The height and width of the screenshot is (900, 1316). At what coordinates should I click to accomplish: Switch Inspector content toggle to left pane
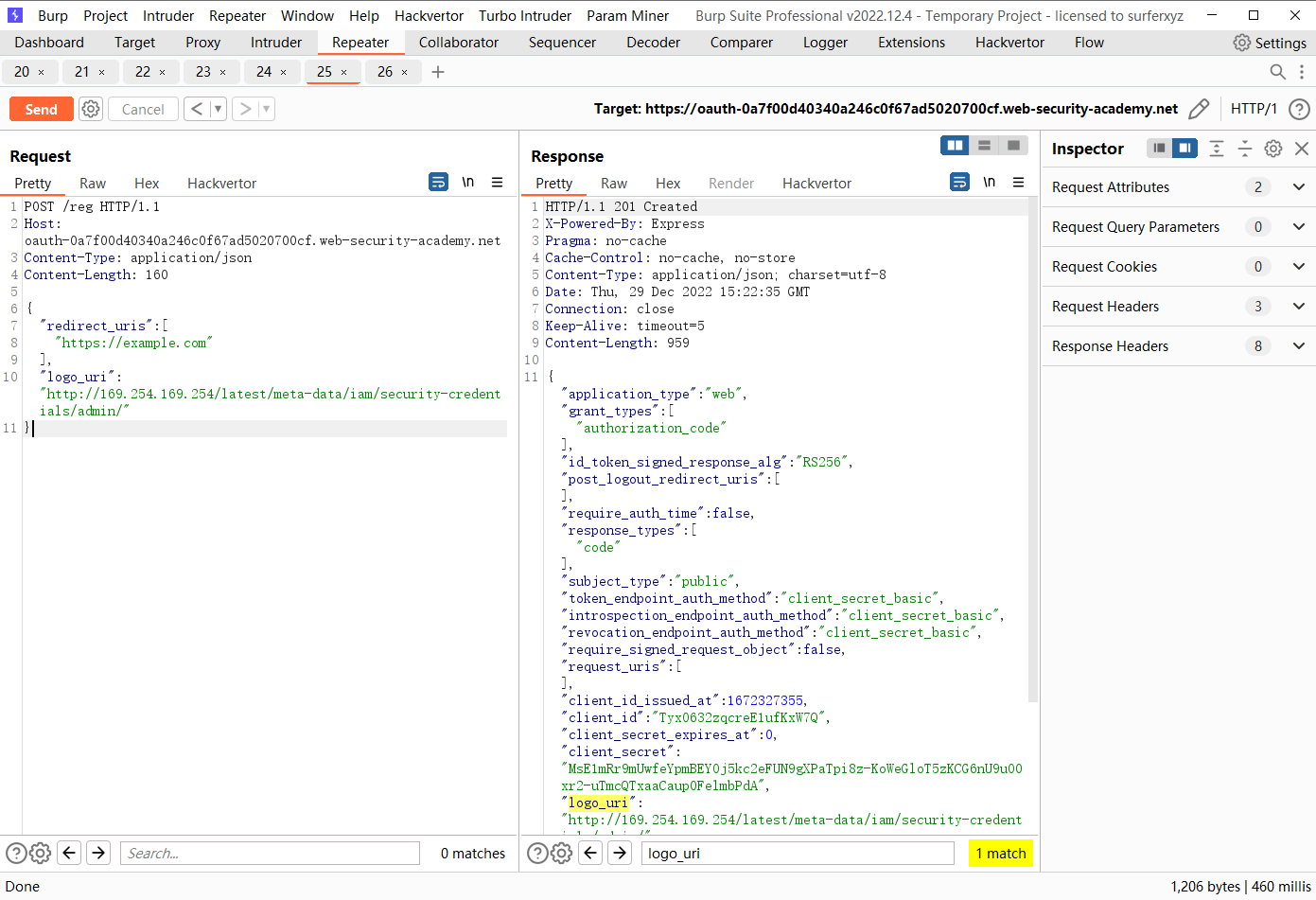coord(1159,148)
